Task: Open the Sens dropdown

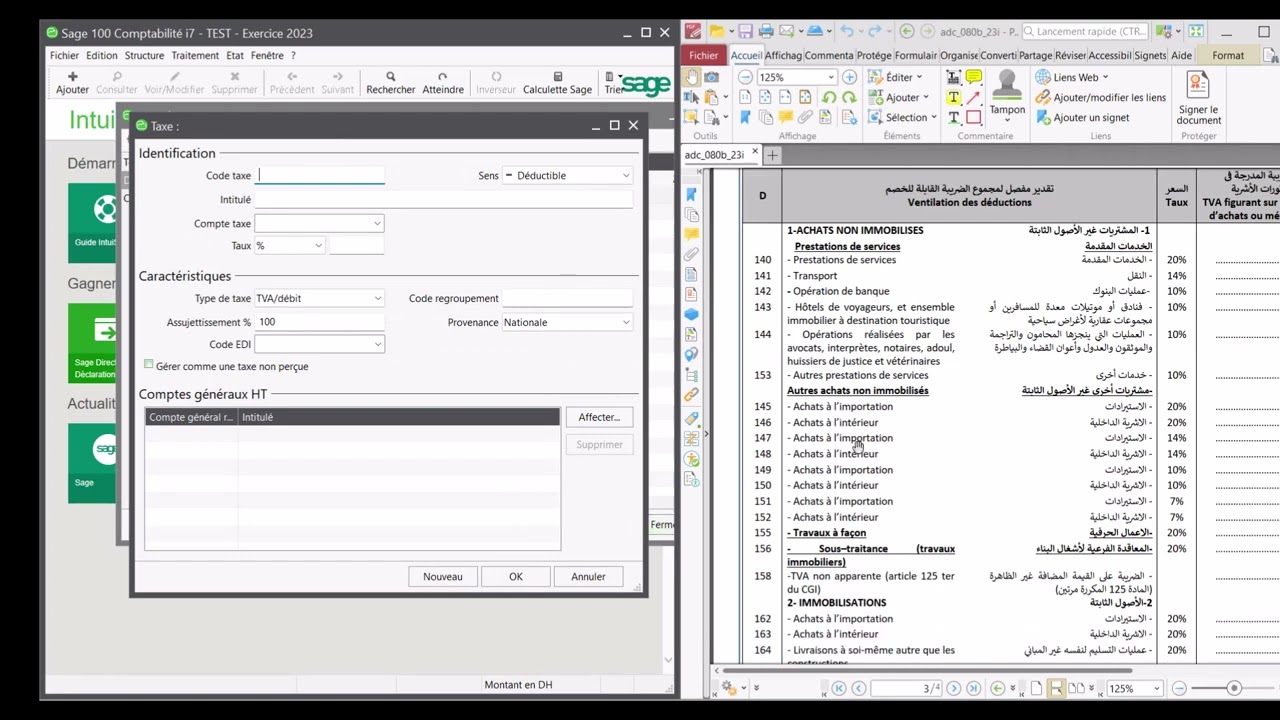Action: (568, 176)
